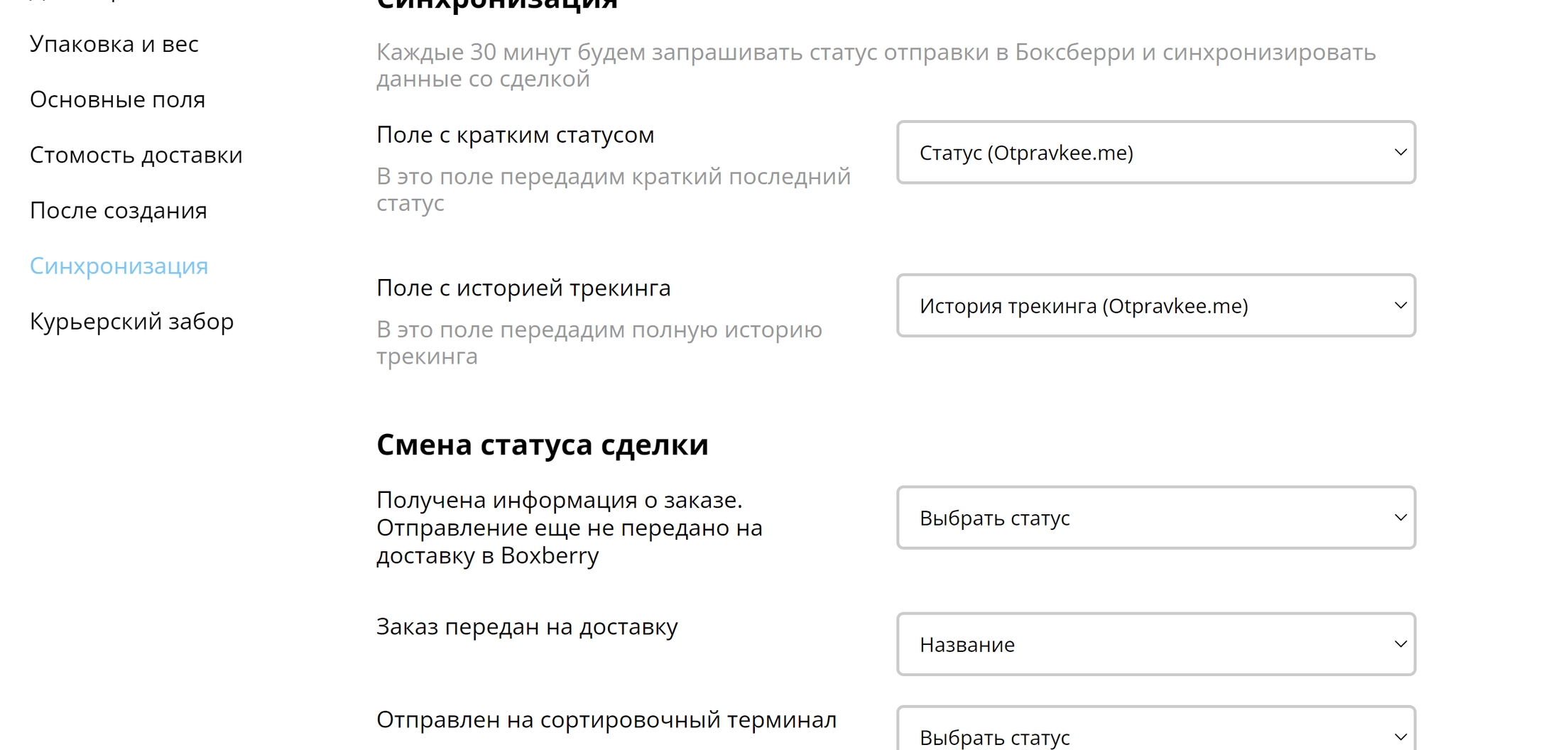Open the Упаковка и вес section
The height and width of the screenshot is (750, 1568).
coord(114,44)
